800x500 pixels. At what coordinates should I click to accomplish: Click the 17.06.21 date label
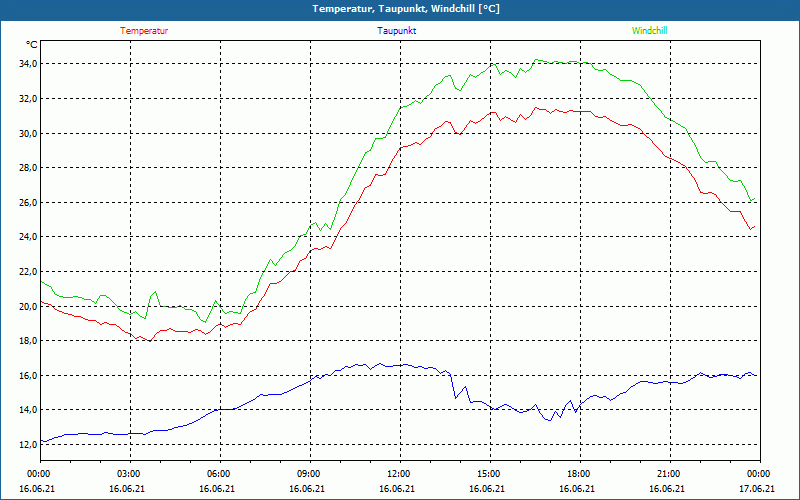click(x=757, y=488)
